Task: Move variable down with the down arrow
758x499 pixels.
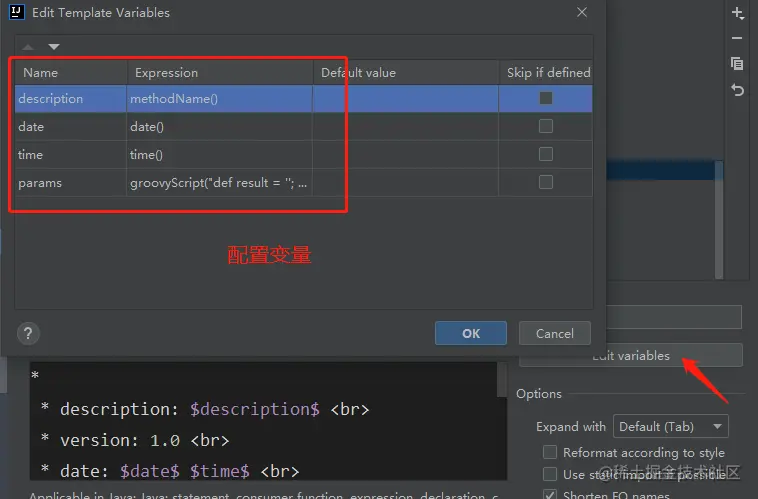Action: [54, 47]
